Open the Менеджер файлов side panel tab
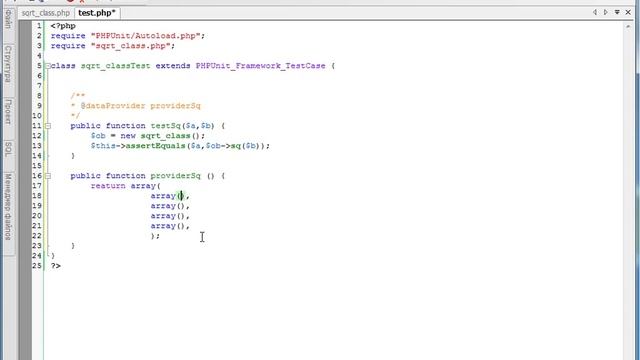This screenshot has width=640, height=360. [8, 207]
